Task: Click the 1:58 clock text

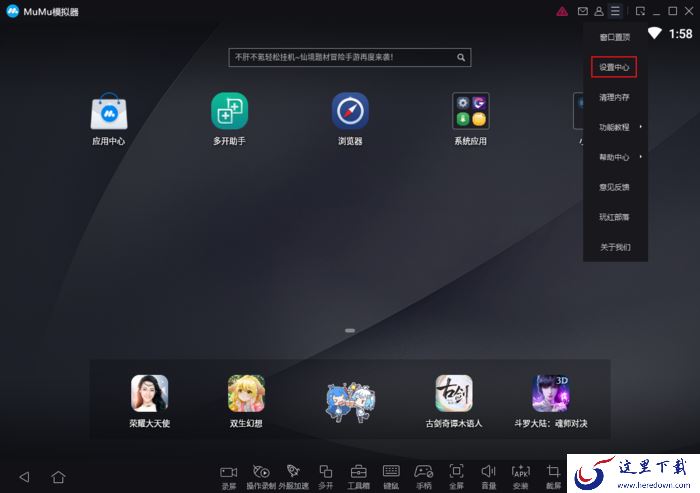Action: (680, 34)
